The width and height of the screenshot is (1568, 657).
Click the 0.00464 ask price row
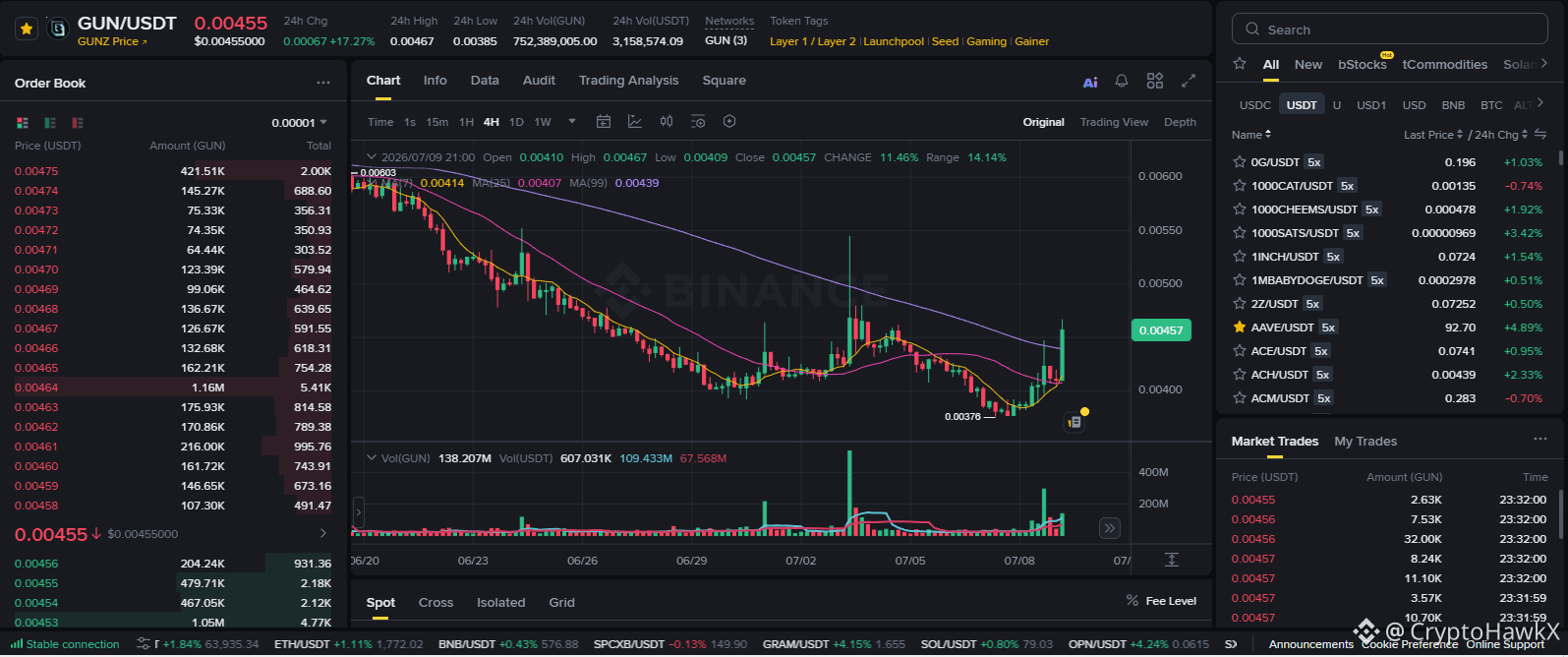(173, 388)
